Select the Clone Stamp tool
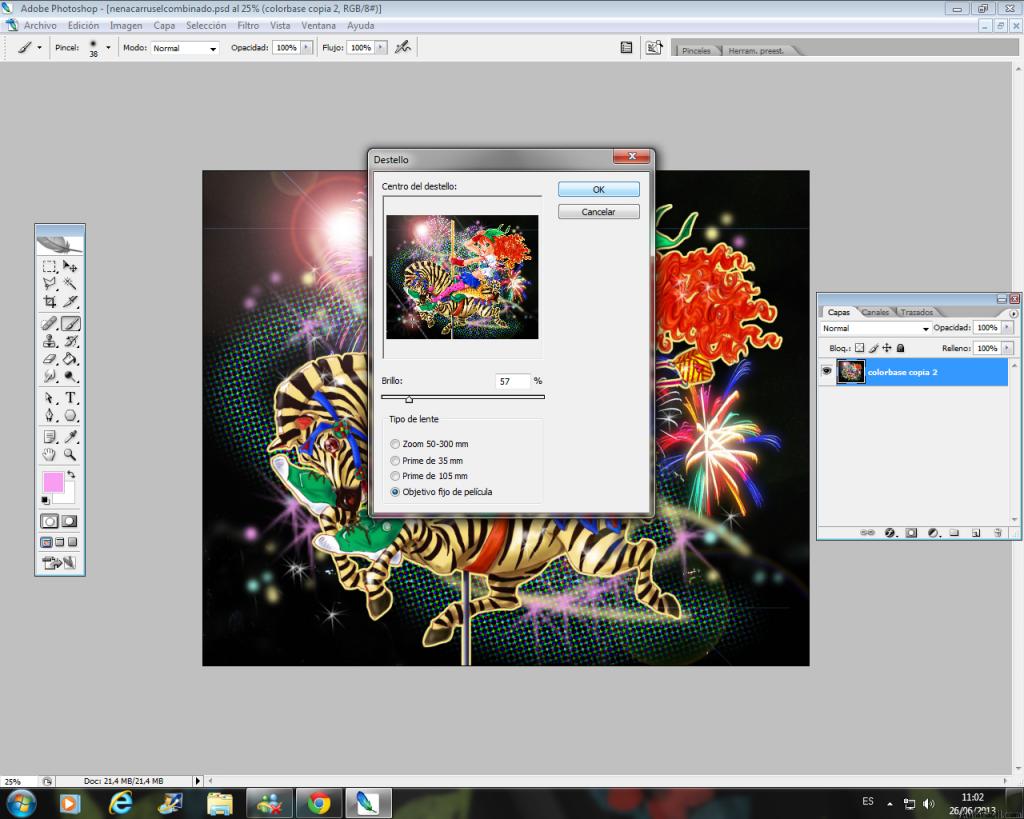 pyautogui.click(x=50, y=341)
